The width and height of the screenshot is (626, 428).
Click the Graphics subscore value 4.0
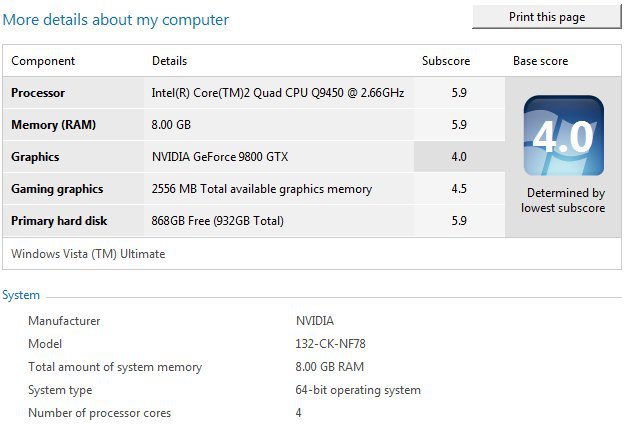click(459, 157)
